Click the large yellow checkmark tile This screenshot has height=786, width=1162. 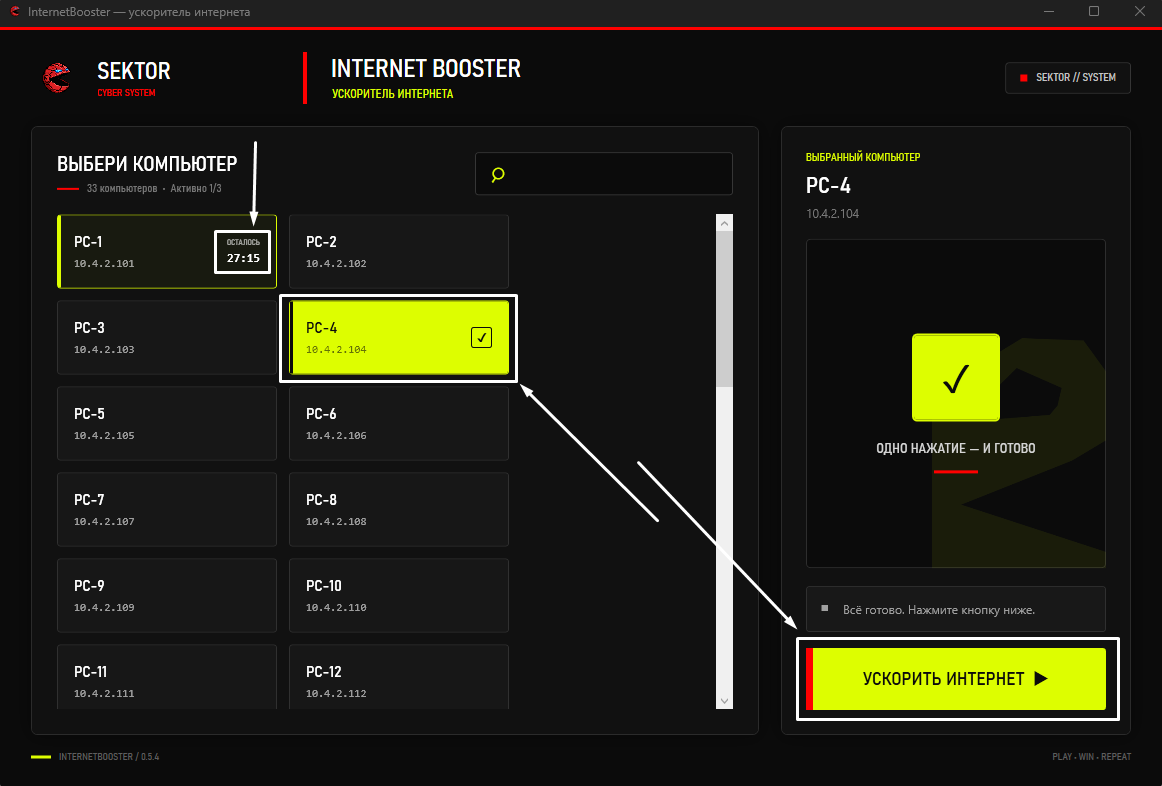955,377
